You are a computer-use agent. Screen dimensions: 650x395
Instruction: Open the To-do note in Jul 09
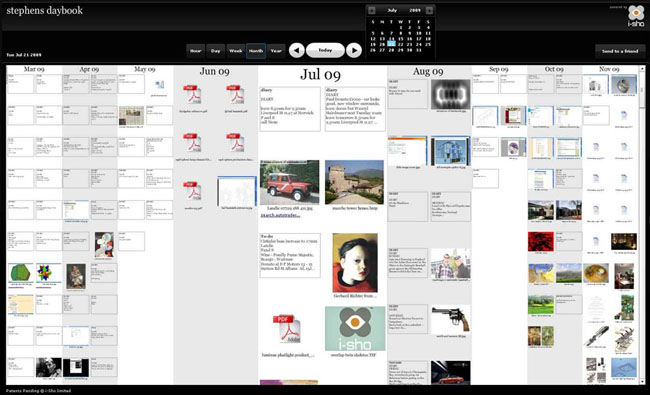point(290,255)
